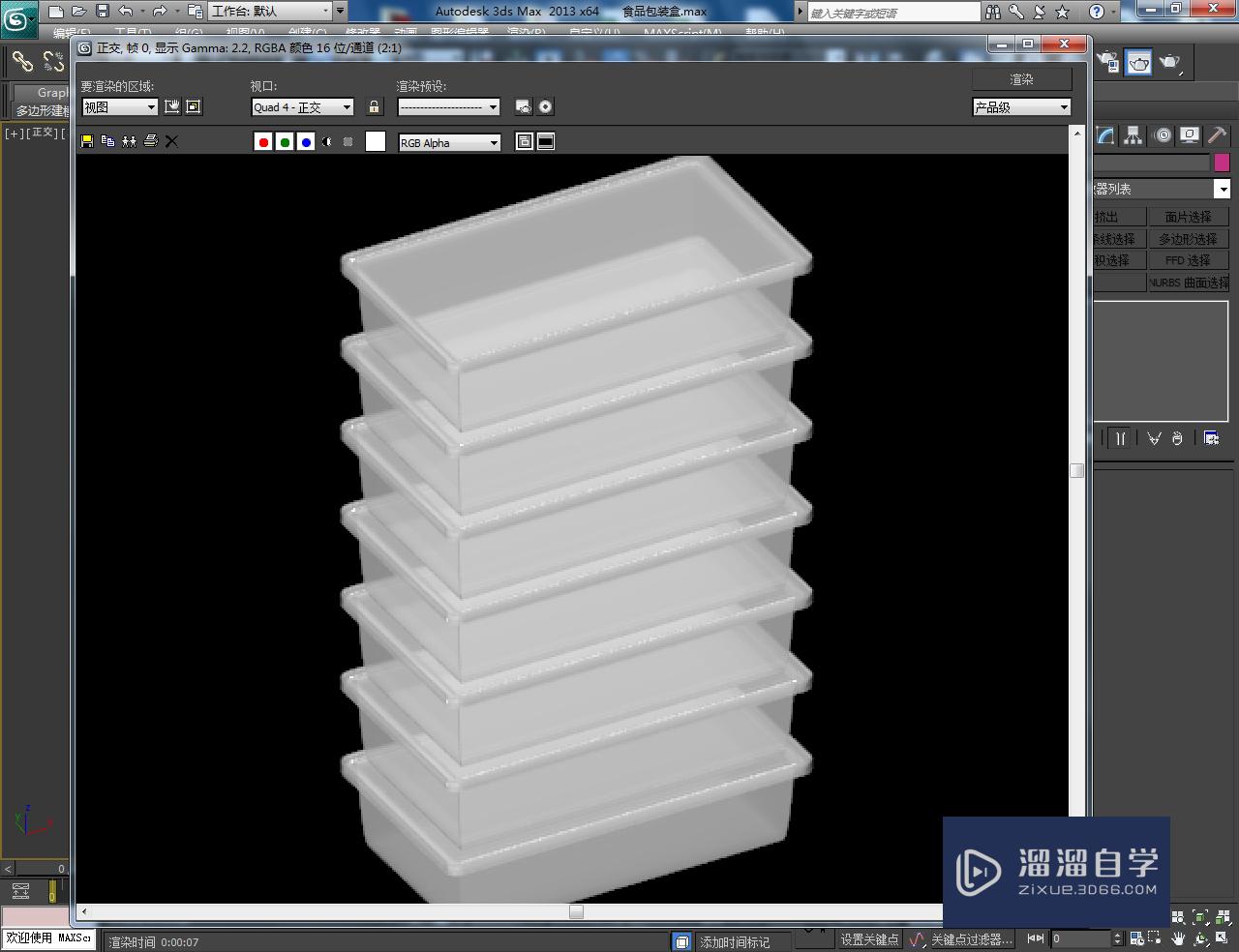Screen dimensions: 1239x952
Task: Open the Favorites star icon
Action: click(1062, 12)
